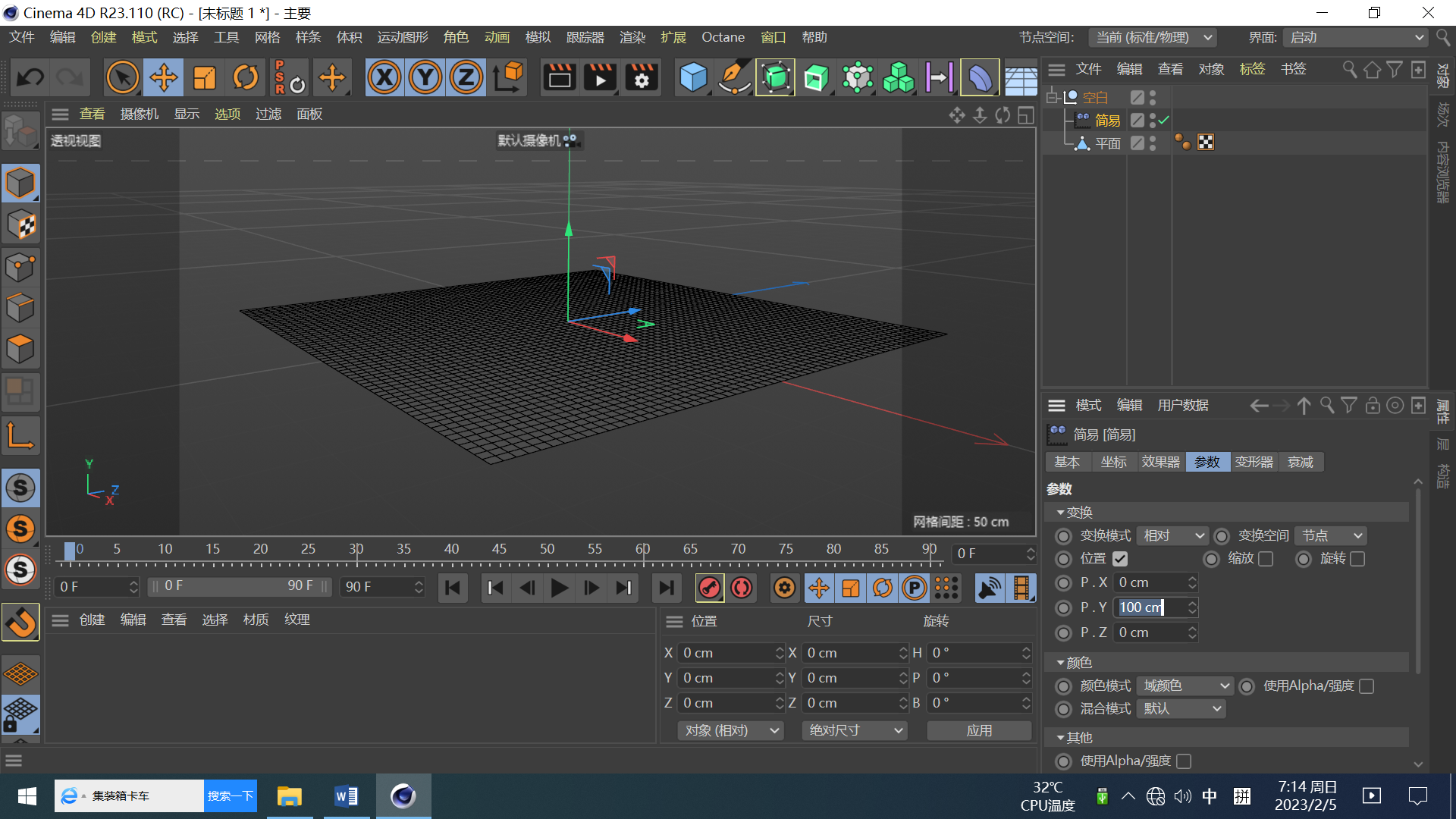Click Record Active Objects key button
This screenshot has width=1456, height=819.
tap(710, 588)
